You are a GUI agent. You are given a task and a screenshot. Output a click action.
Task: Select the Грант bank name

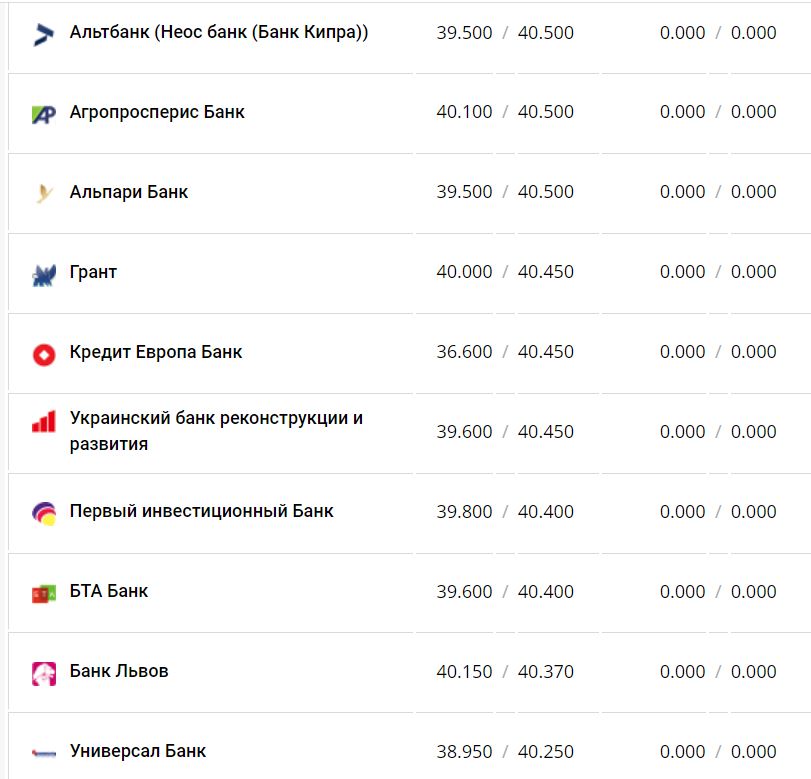93,272
